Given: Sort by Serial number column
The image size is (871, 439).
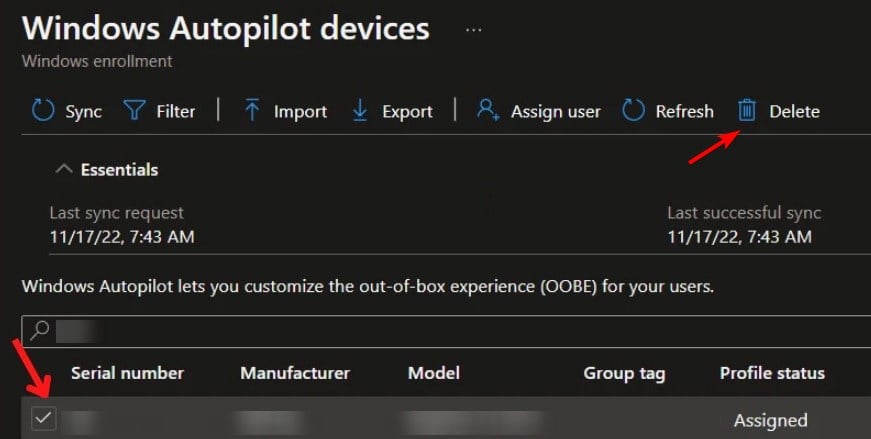Looking at the screenshot, I should 127,373.
